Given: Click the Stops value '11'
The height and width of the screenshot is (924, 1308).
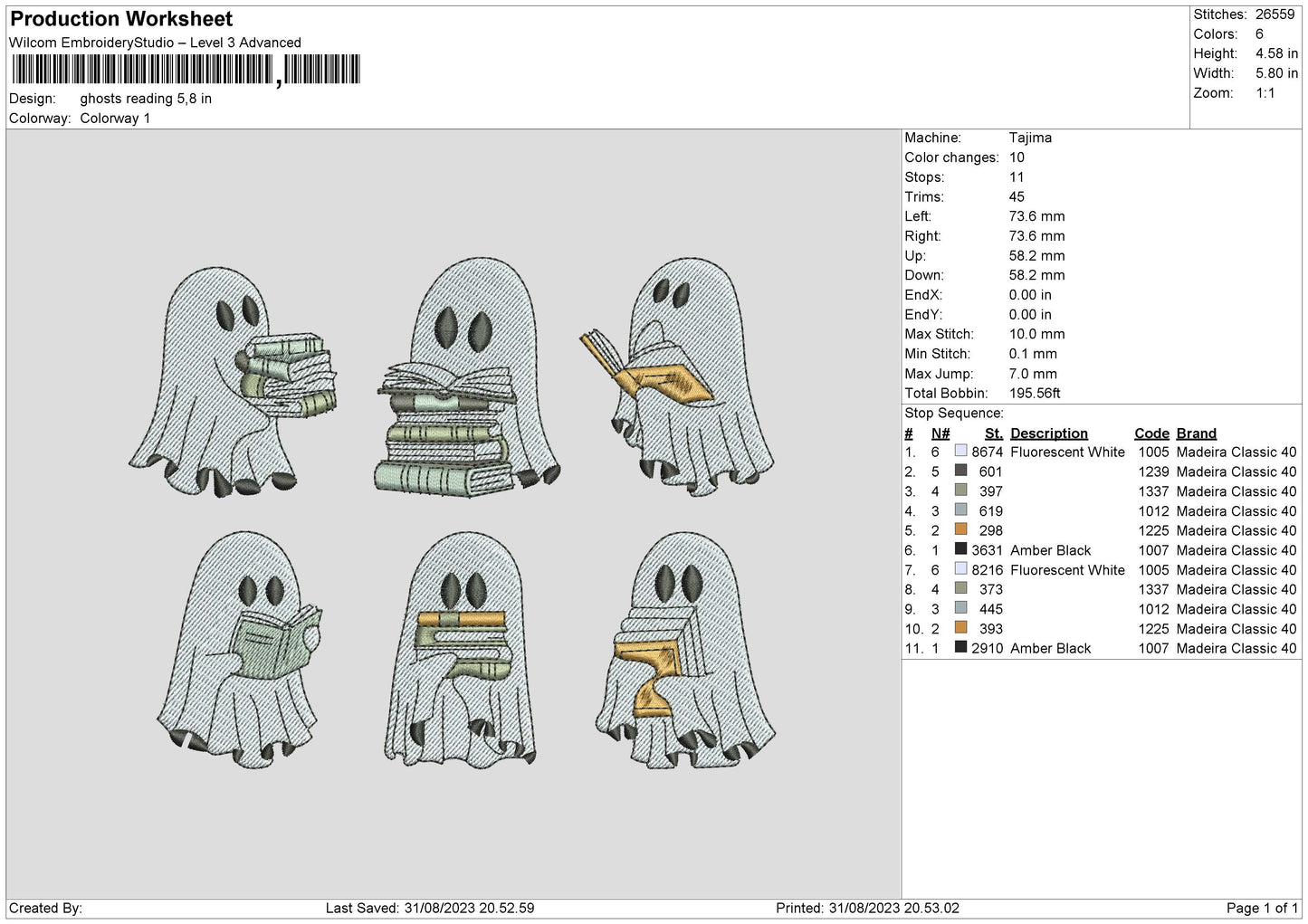Looking at the screenshot, I should pyautogui.click(x=1017, y=177).
